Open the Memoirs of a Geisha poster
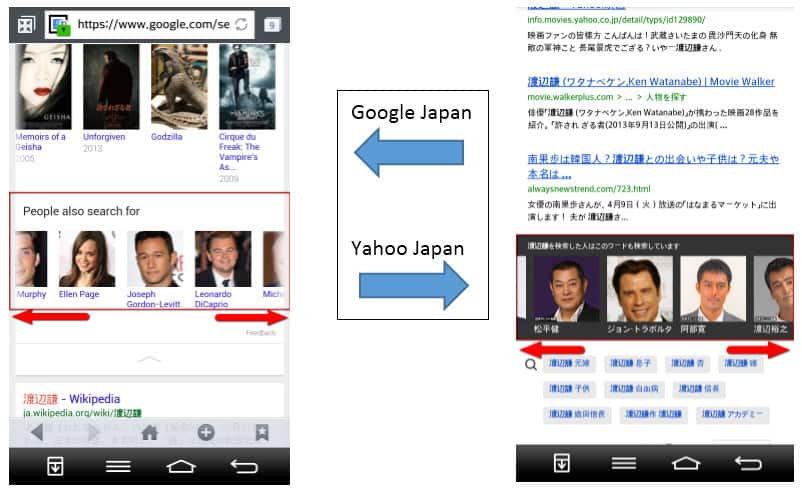 (43, 86)
